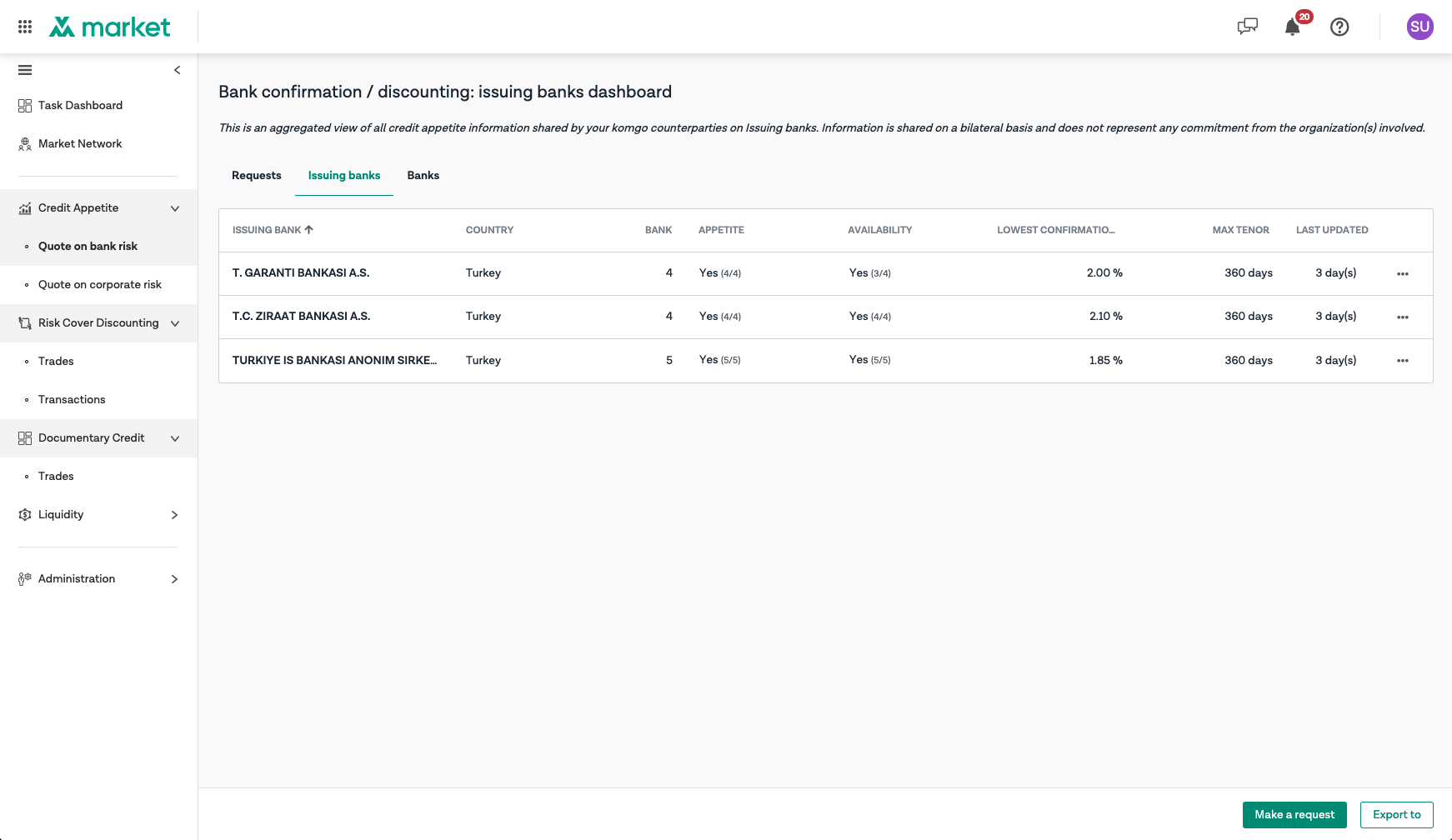Screen dimensions: 1452x840
Task: Open the notifications bell
Action: (1293, 27)
